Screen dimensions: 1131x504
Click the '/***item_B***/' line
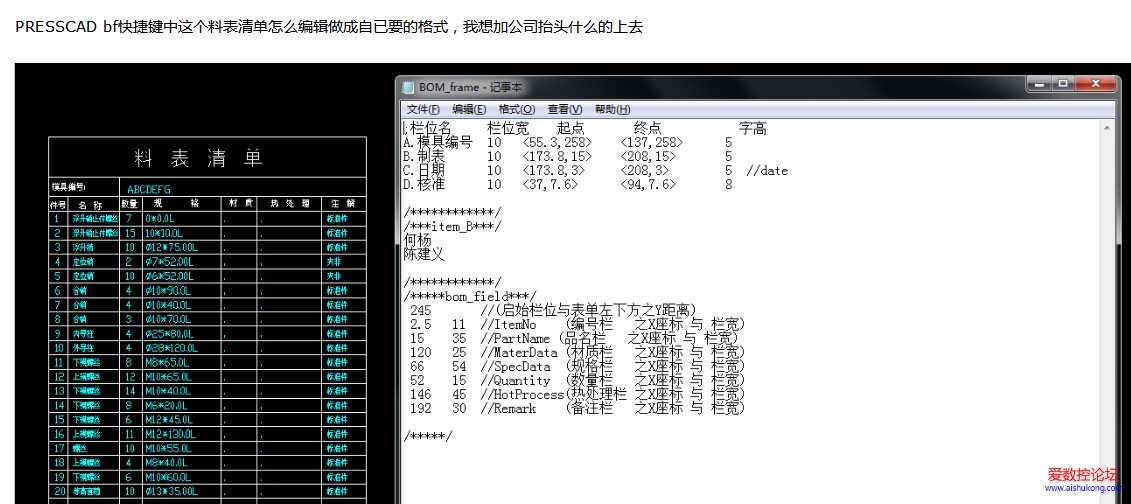click(x=452, y=226)
